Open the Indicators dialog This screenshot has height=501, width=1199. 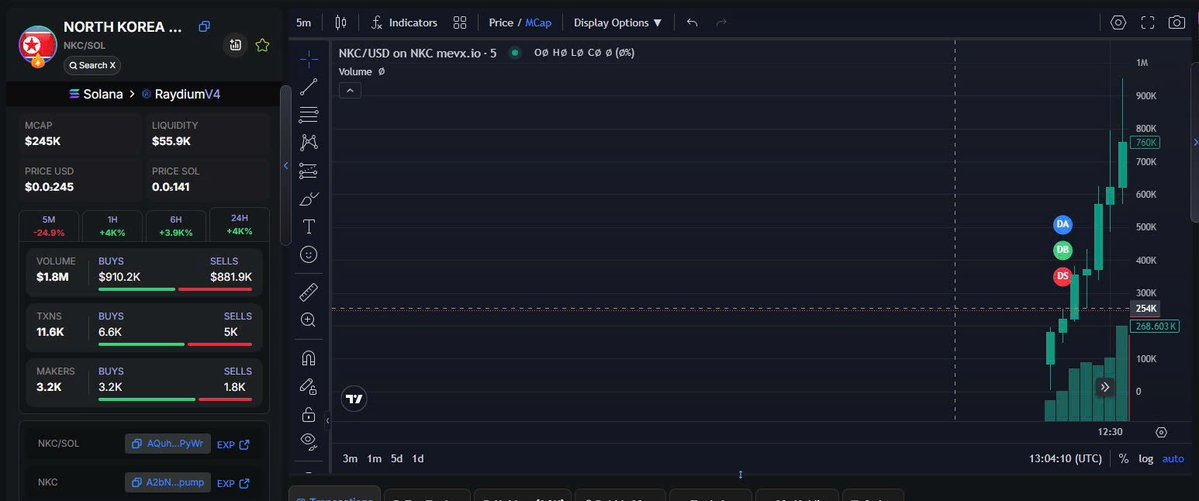tap(405, 22)
